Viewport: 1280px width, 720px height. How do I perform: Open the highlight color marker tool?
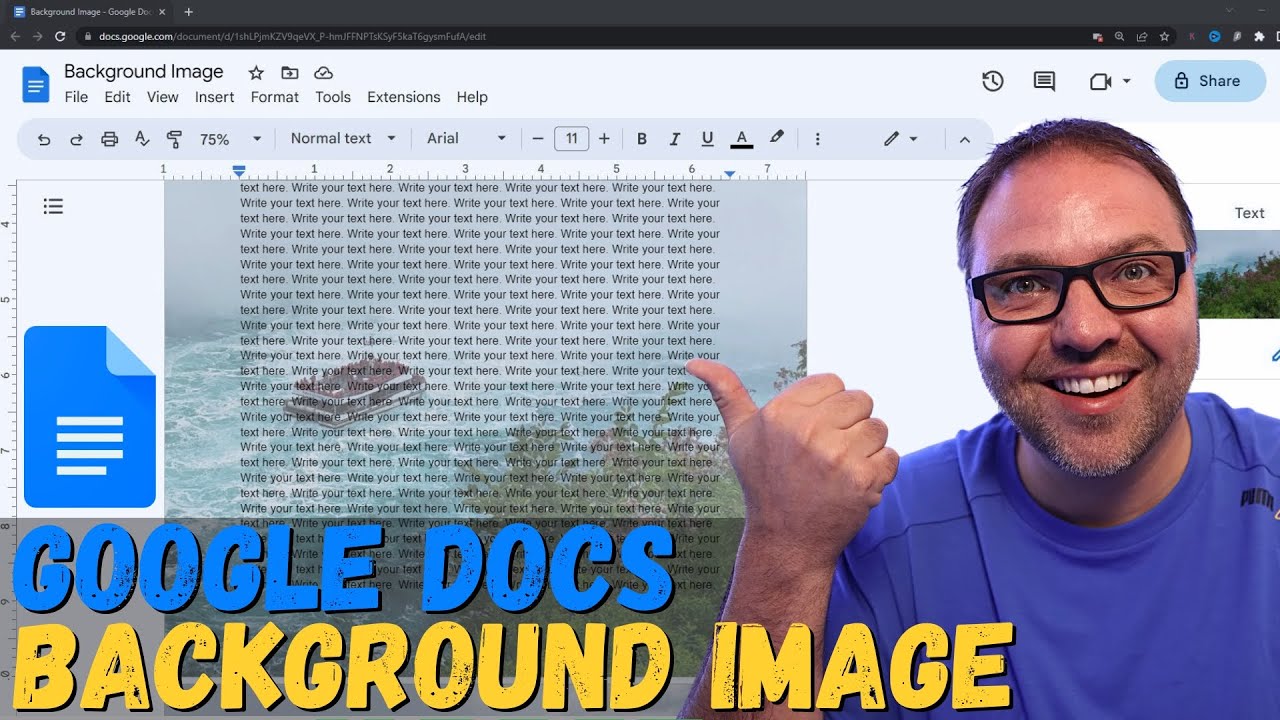point(776,138)
